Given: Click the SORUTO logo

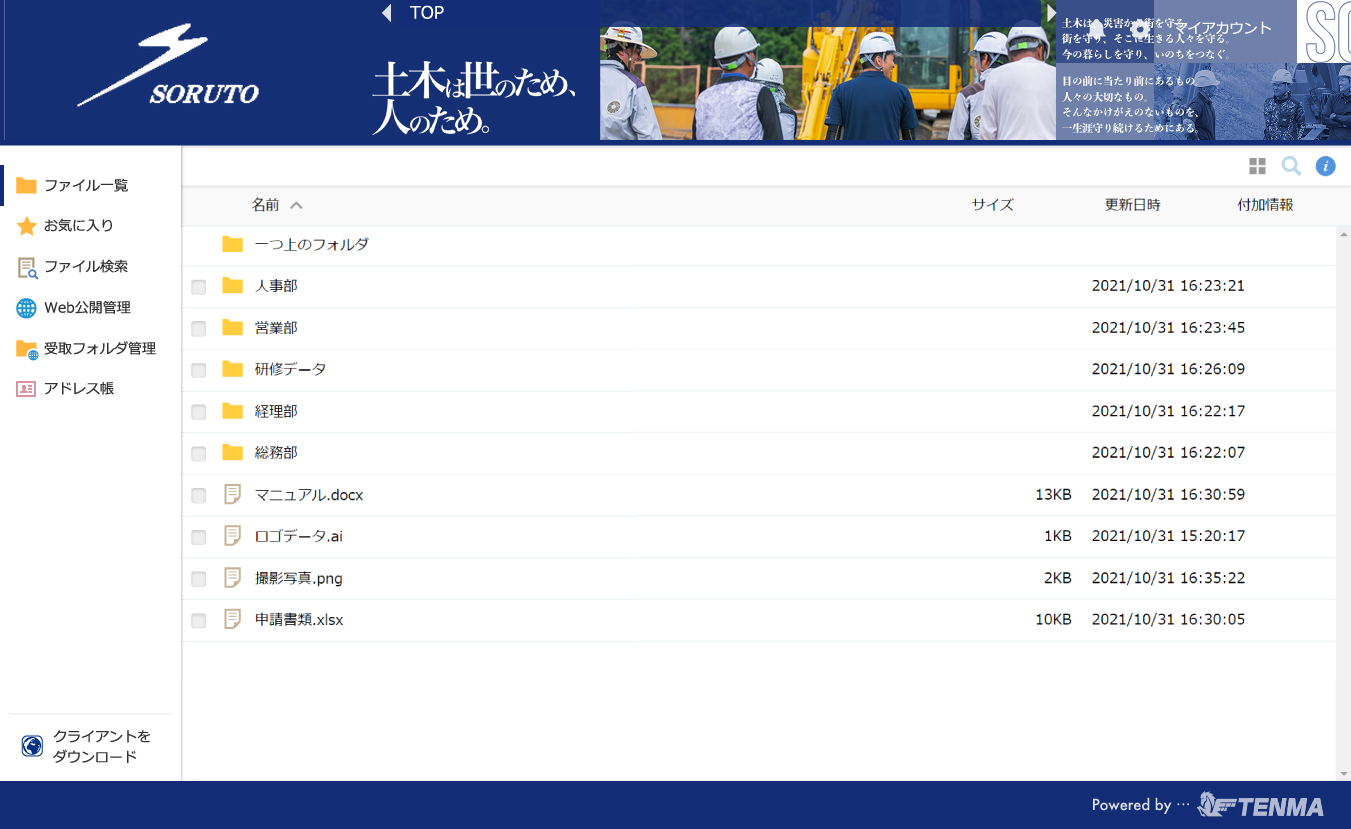Looking at the screenshot, I should [168, 68].
